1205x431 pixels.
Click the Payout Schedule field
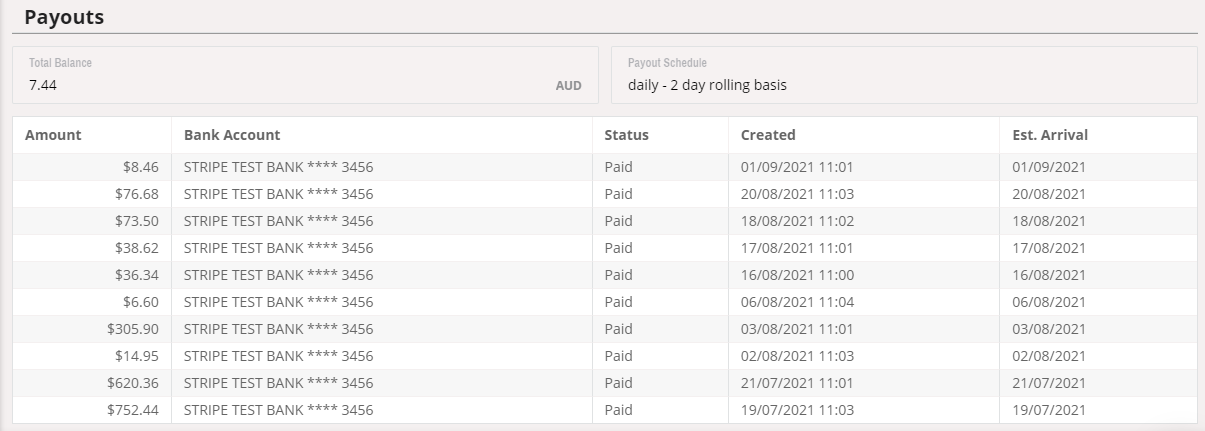[x=904, y=75]
